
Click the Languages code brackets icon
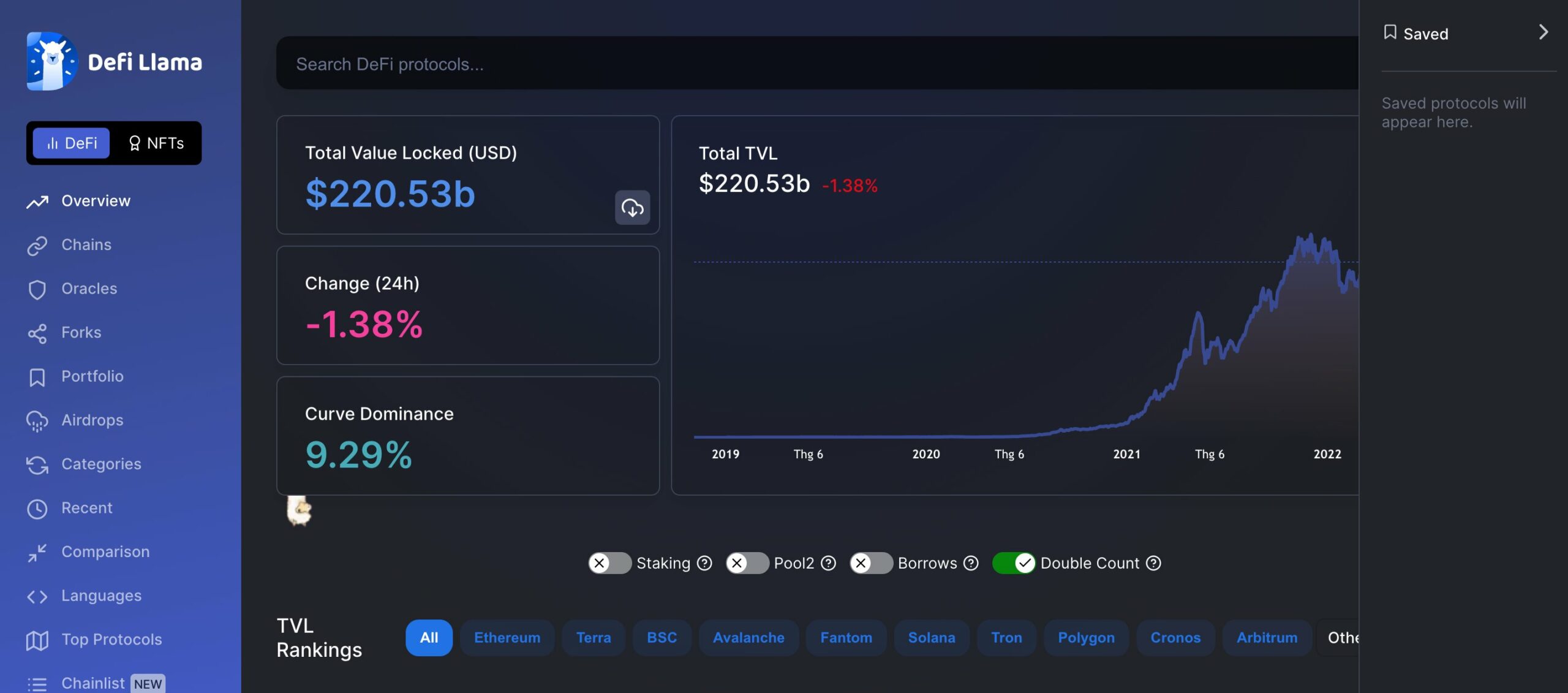pos(37,596)
